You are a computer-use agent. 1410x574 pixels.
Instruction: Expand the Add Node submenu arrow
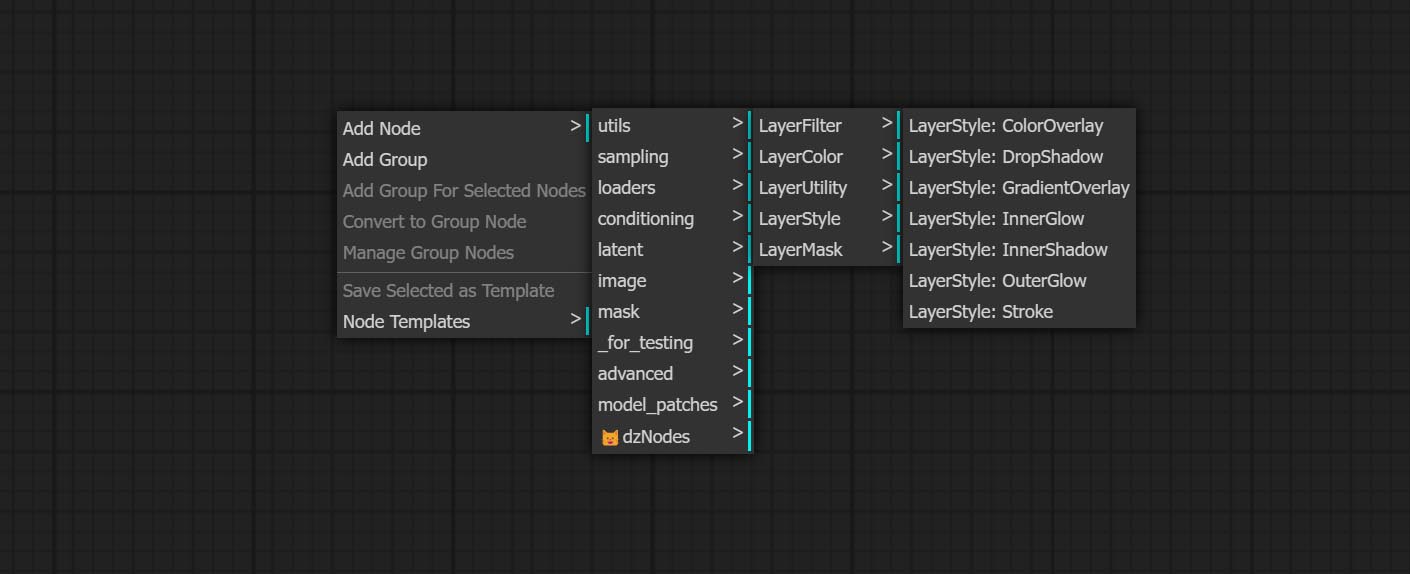(575, 127)
